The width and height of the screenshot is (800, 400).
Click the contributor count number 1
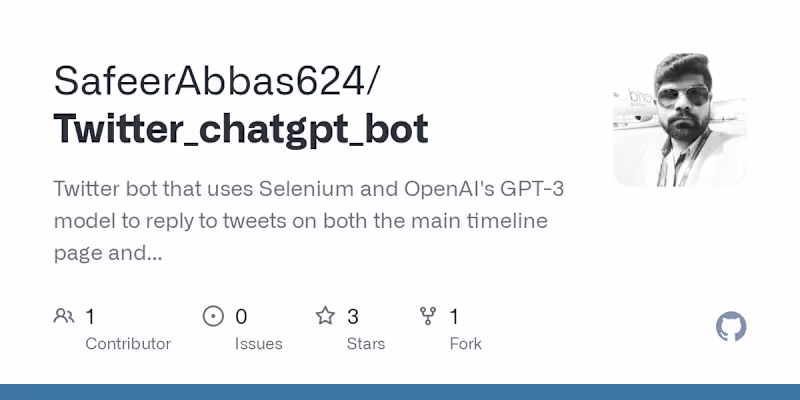[x=90, y=317]
